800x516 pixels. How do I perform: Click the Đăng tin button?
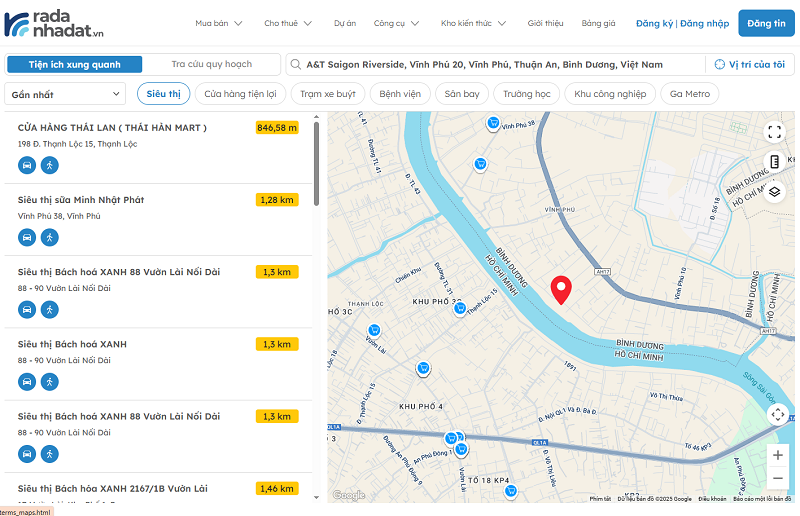[765, 23]
